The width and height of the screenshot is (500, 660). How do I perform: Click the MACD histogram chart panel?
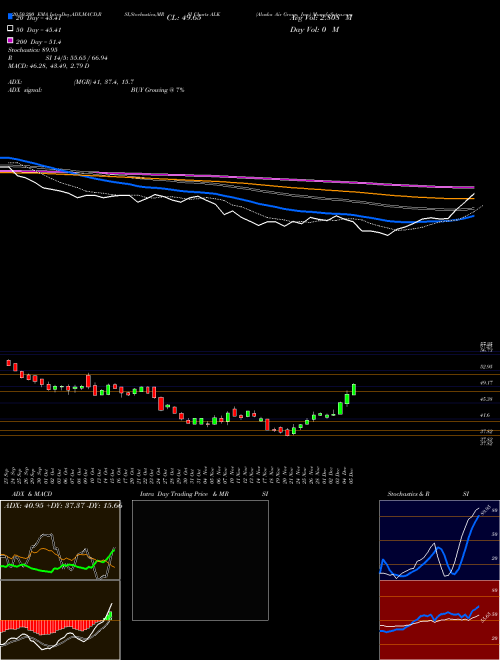[60, 620]
